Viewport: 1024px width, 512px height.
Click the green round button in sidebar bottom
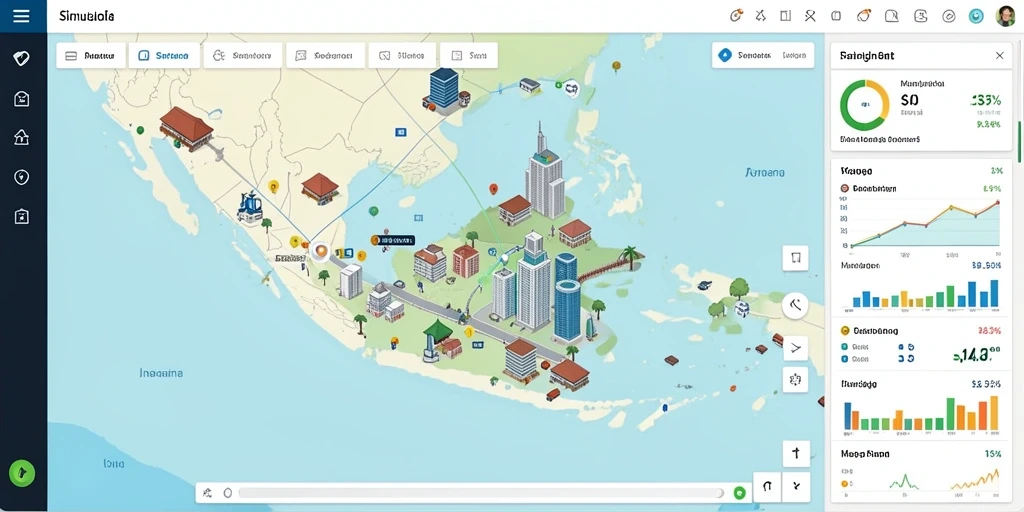point(22,473)
